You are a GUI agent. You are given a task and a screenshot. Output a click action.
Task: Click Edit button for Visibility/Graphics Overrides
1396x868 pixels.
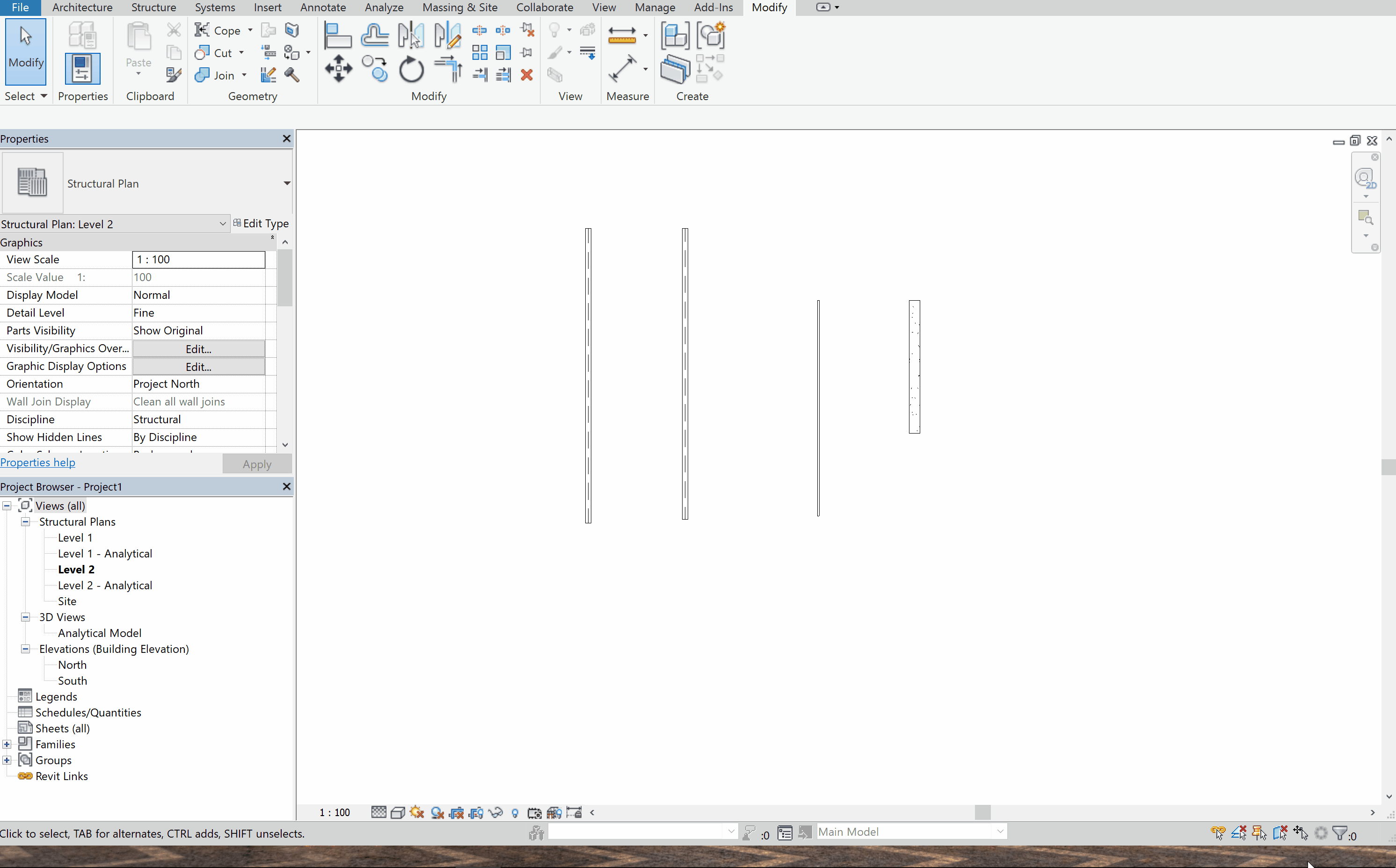pos(198,348)
